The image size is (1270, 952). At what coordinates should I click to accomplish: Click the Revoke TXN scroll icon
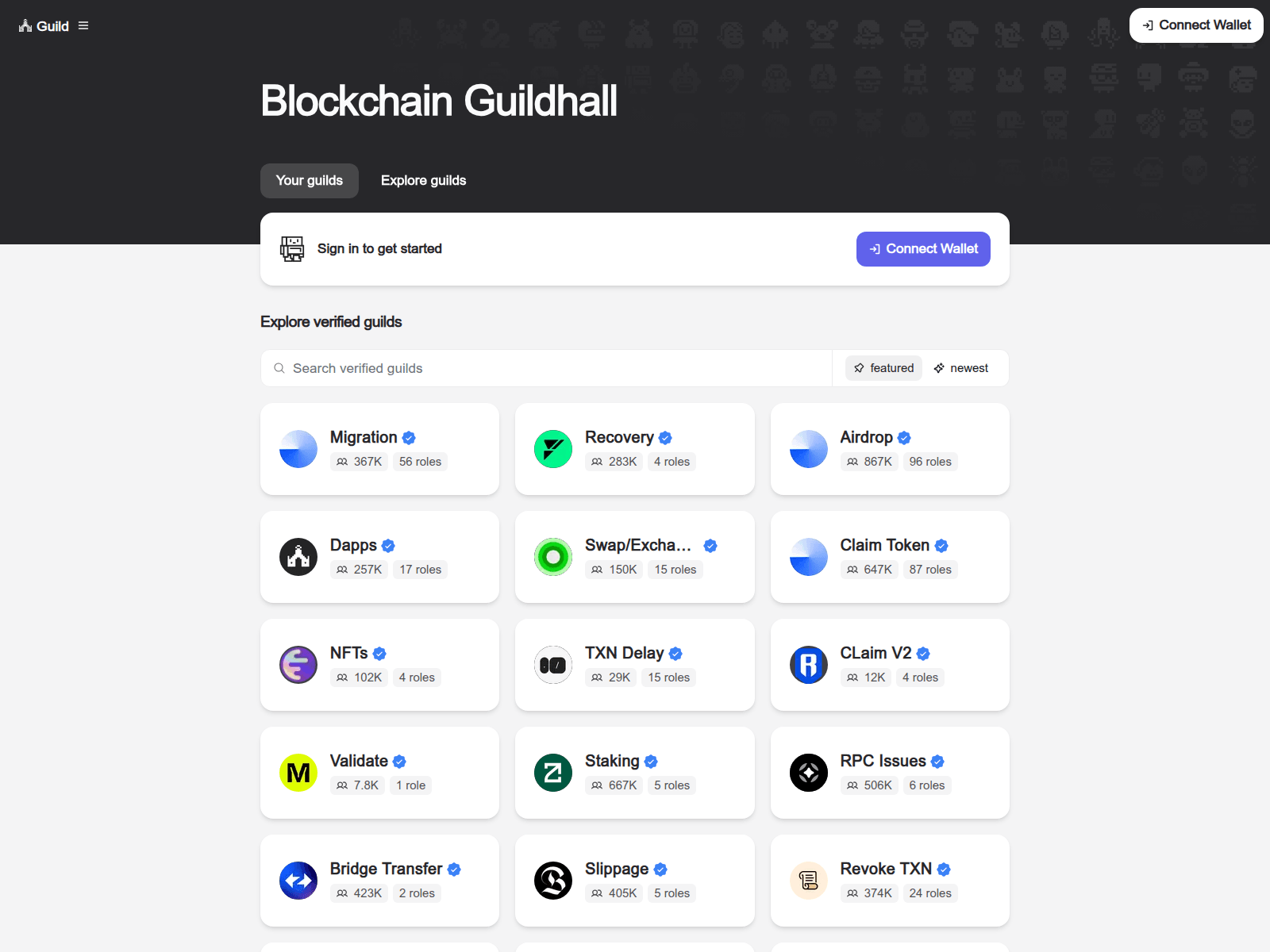point(809,881)
